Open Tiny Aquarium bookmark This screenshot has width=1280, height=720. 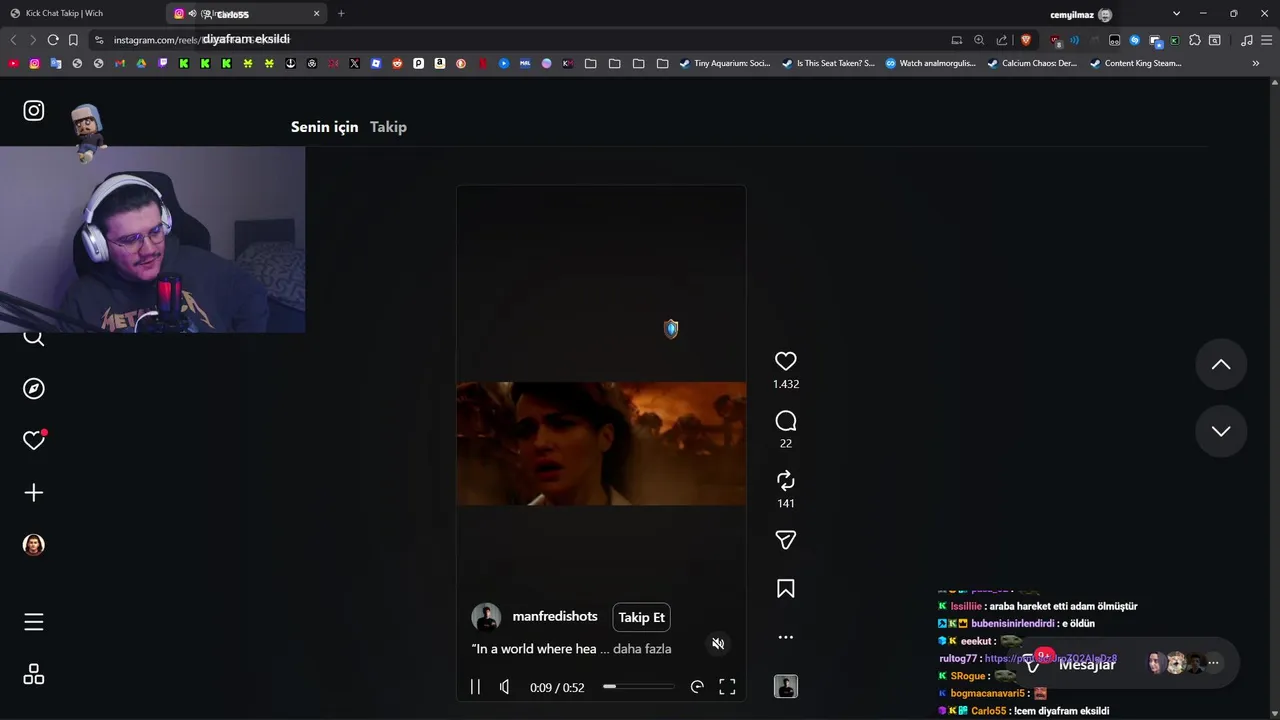725,63
